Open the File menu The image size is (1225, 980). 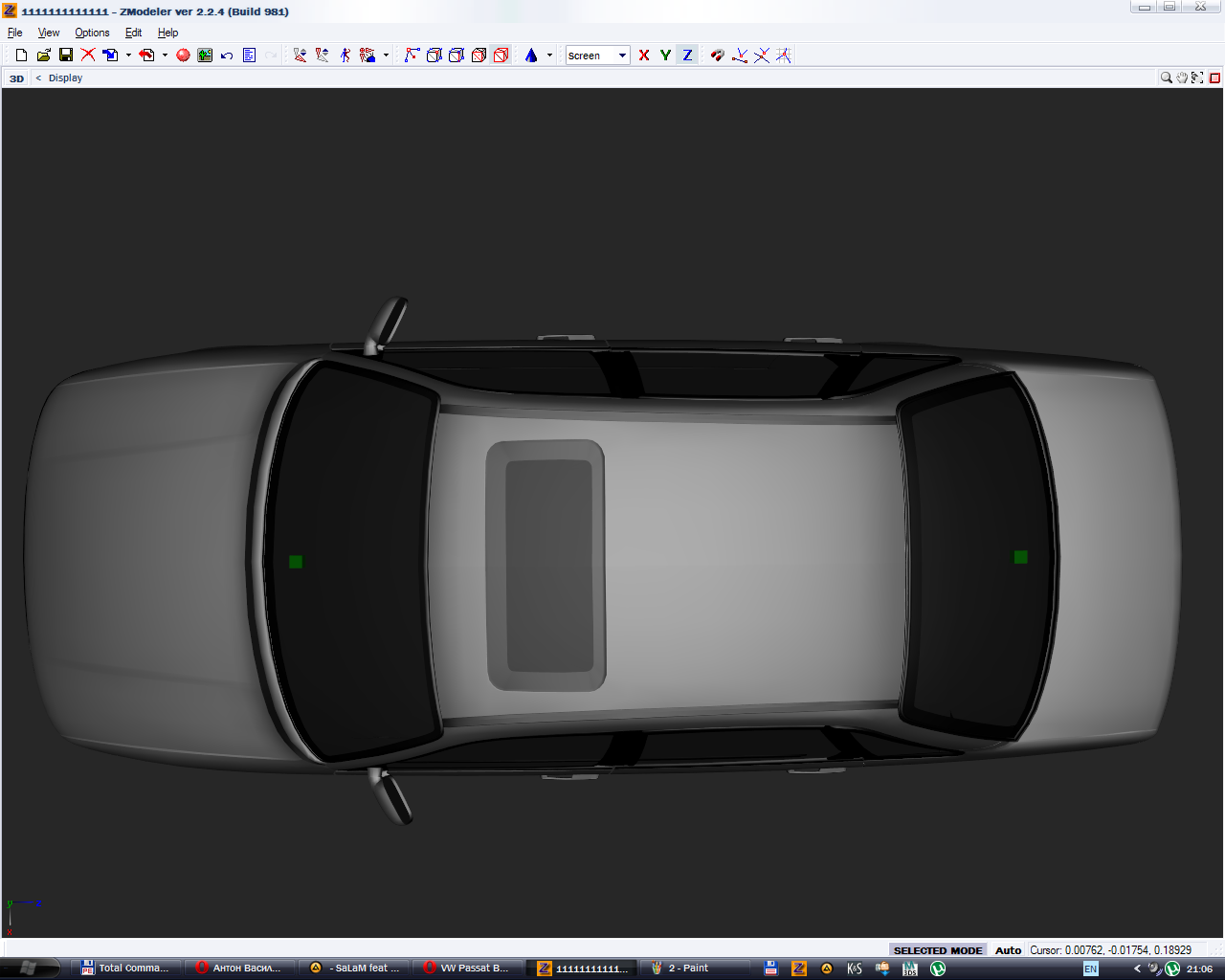point(14,33)
